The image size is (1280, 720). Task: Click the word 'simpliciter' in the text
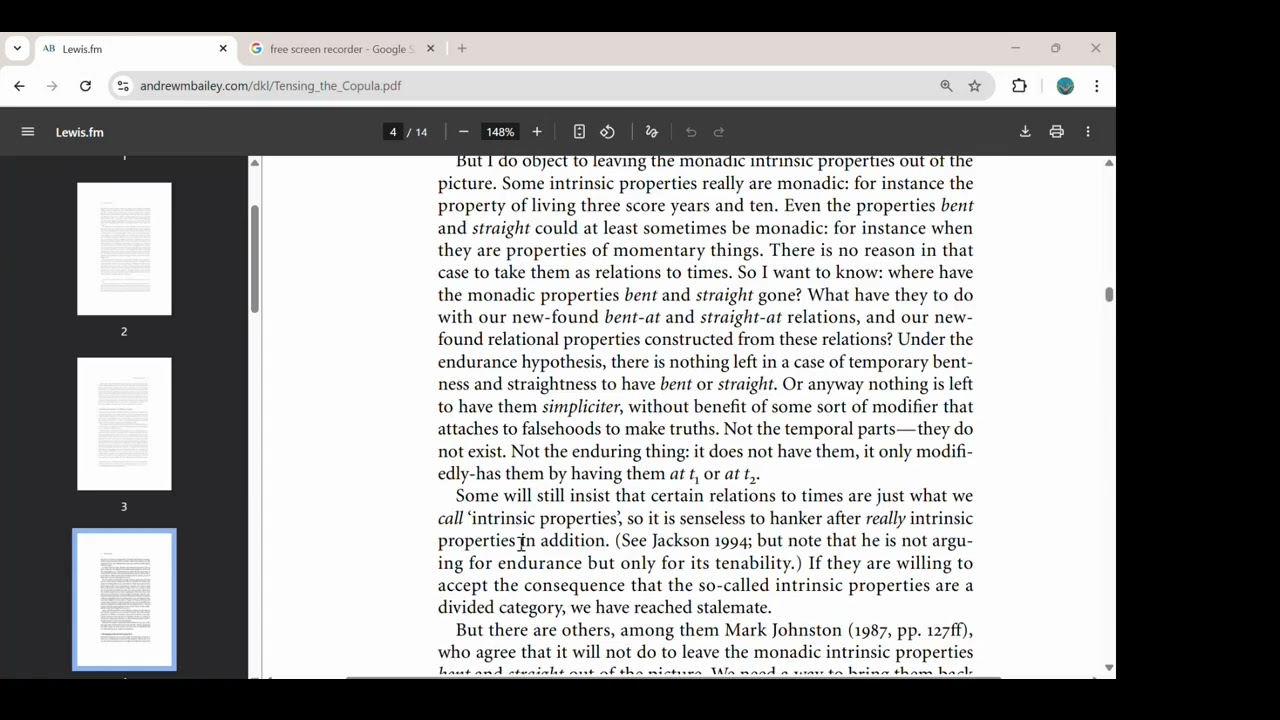tap(581, 407)
